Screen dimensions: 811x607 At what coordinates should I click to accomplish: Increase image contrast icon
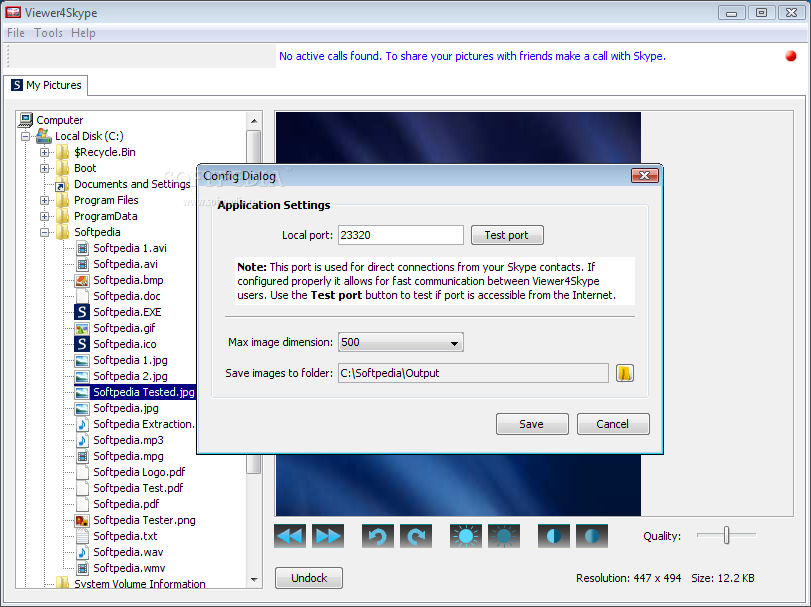coord(553,536)
